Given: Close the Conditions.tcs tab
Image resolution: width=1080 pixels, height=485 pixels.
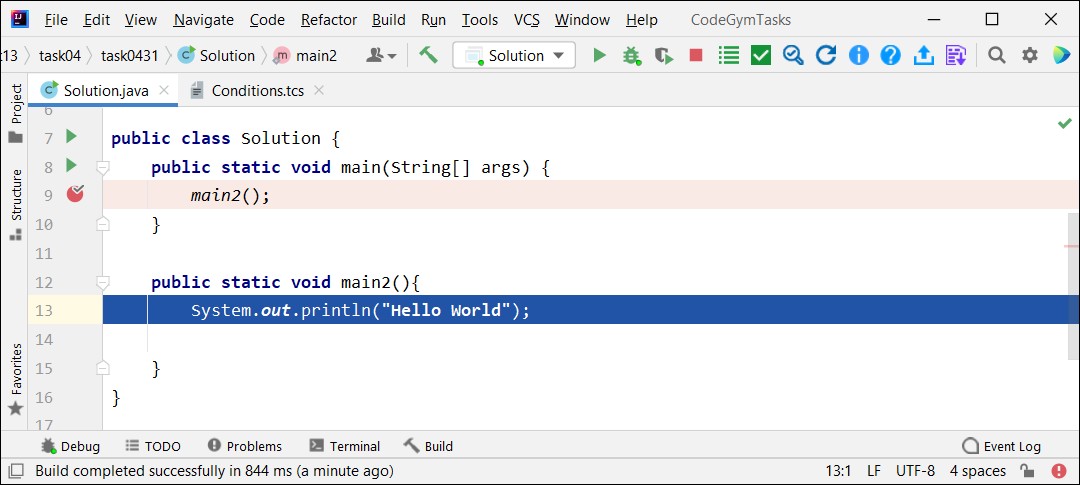Looking at the screenshot, I should tap(318, 90).
